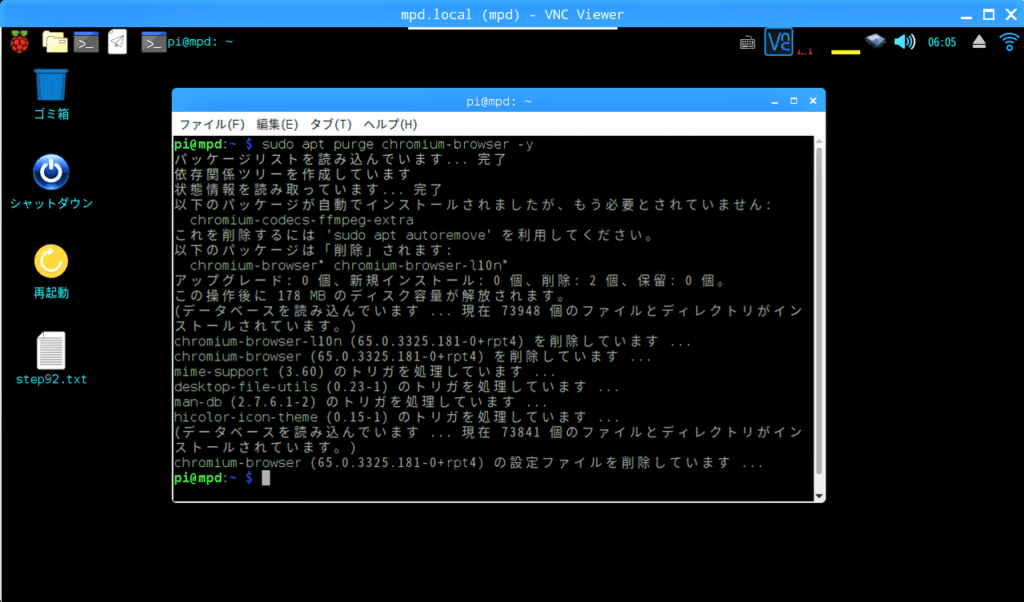Close the VNC Viewer window
The width and height of the screenshot is (1024, 602).
(1011, 14)
